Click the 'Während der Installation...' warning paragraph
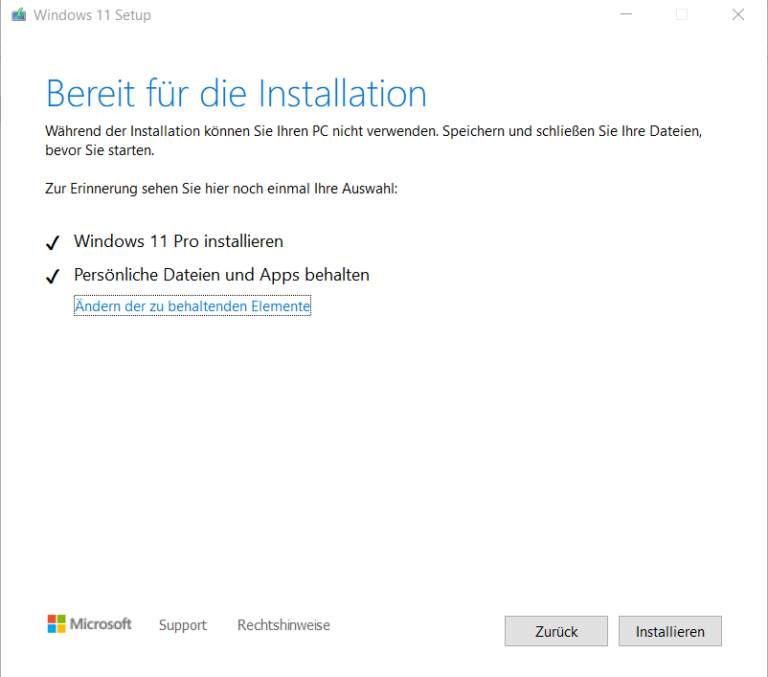 (x=374, y=141)
